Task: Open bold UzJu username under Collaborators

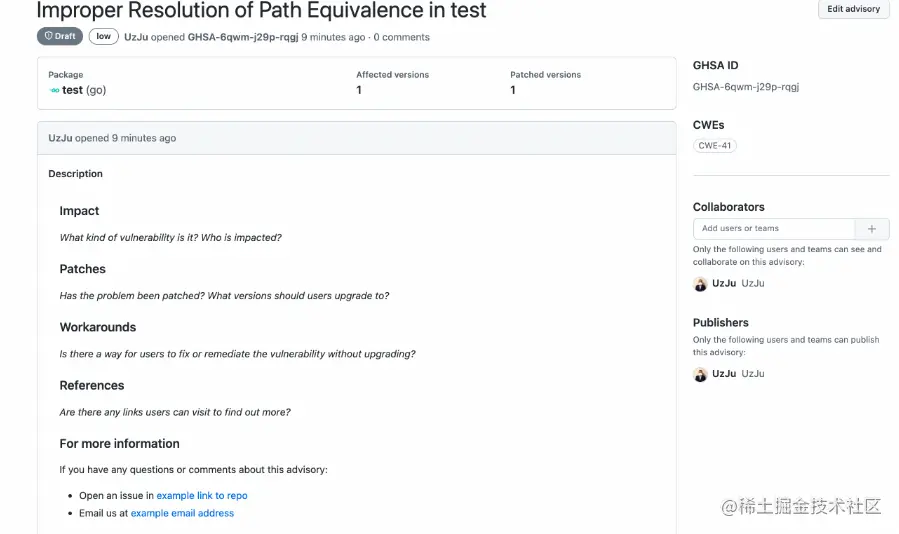Action: point(724,284)
